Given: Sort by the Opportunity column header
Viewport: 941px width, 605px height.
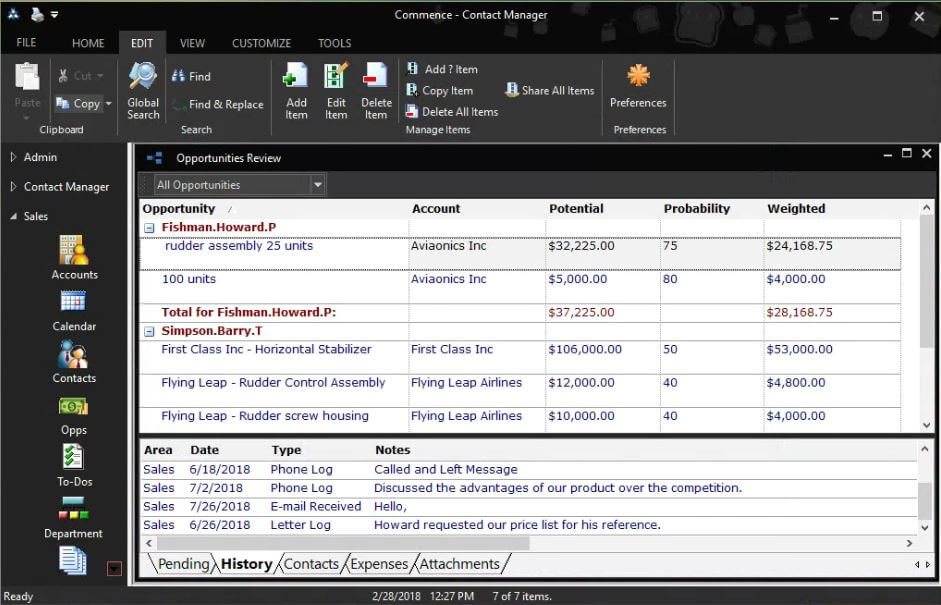Looking at the screenshot, I should 179,209.
